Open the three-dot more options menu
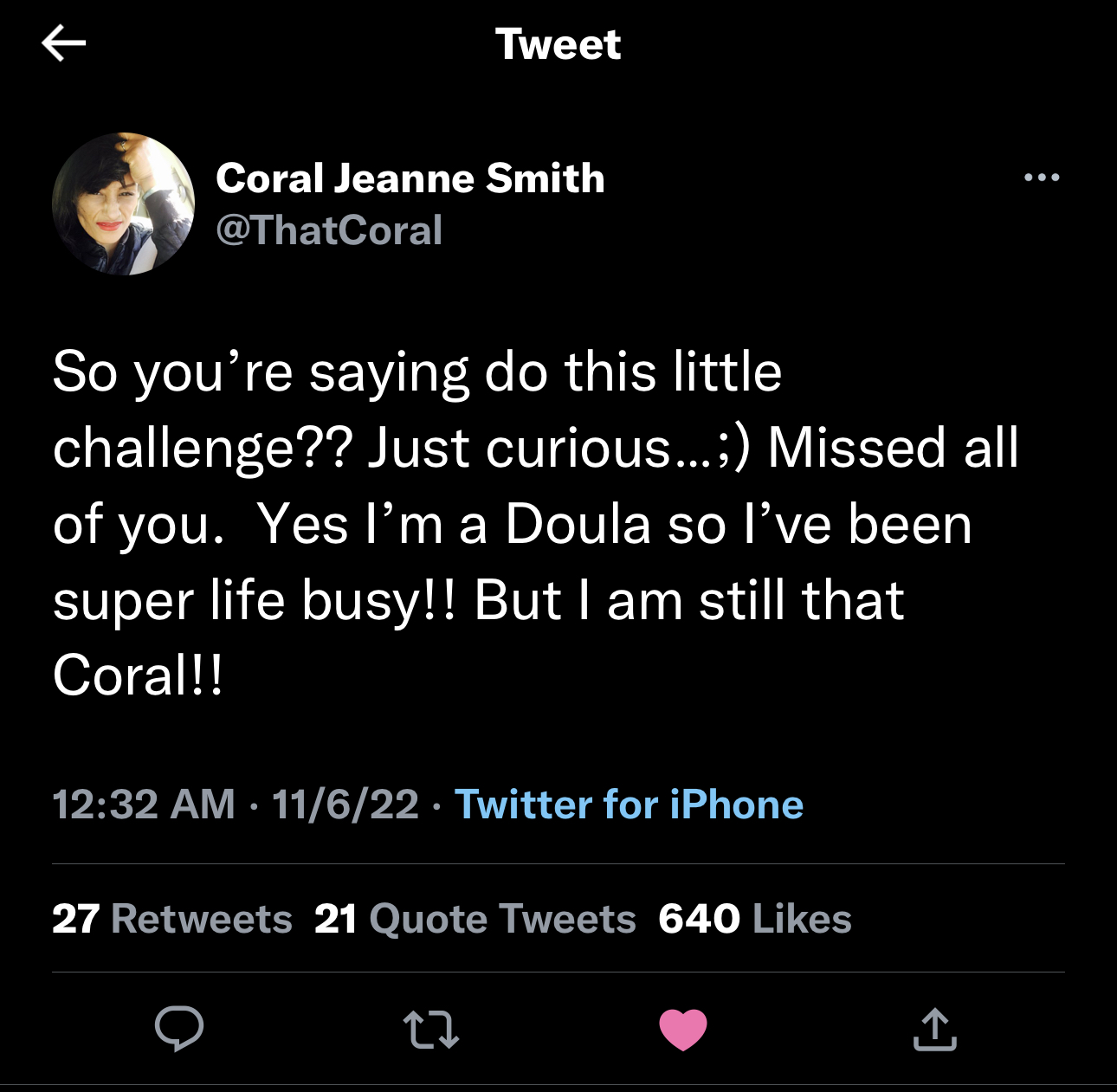Image resolution: width=1117 pixels, height=1092 pixels. [x=1042, y=178]
